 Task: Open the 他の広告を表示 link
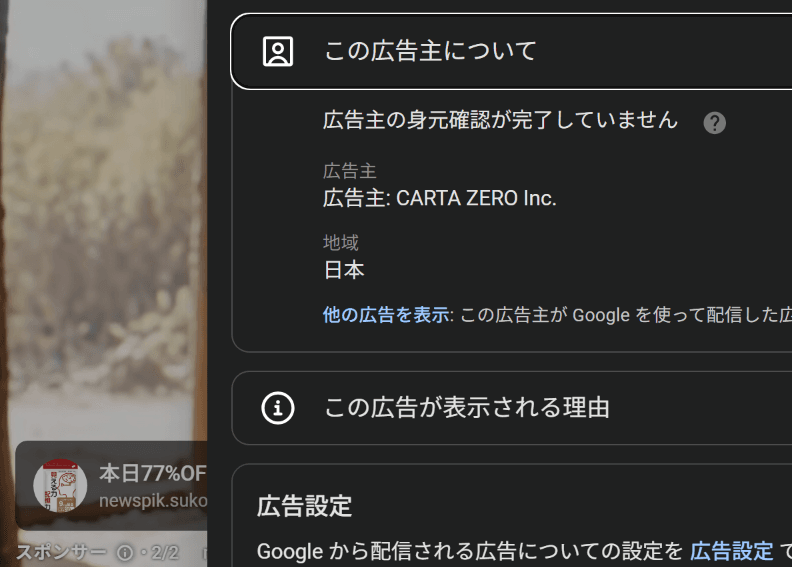[x=386, y=315]
